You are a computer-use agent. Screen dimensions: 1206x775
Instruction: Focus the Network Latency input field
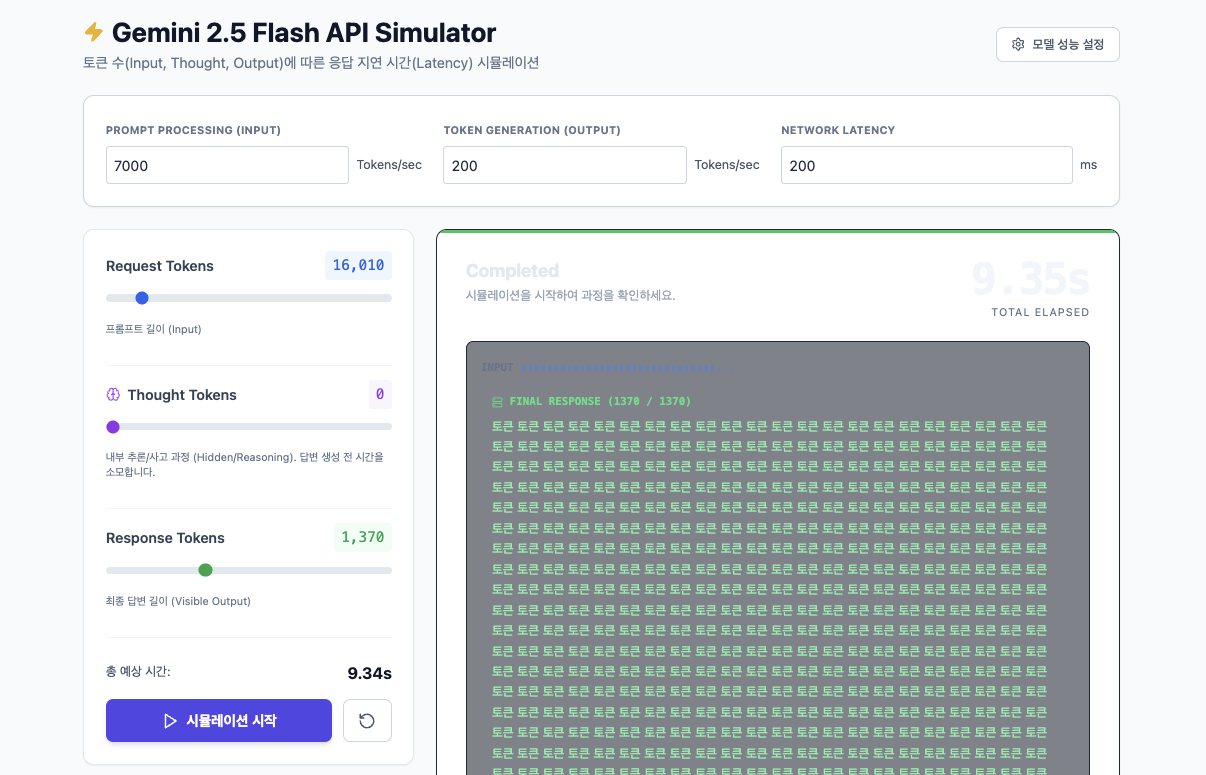tap(926, 165)
